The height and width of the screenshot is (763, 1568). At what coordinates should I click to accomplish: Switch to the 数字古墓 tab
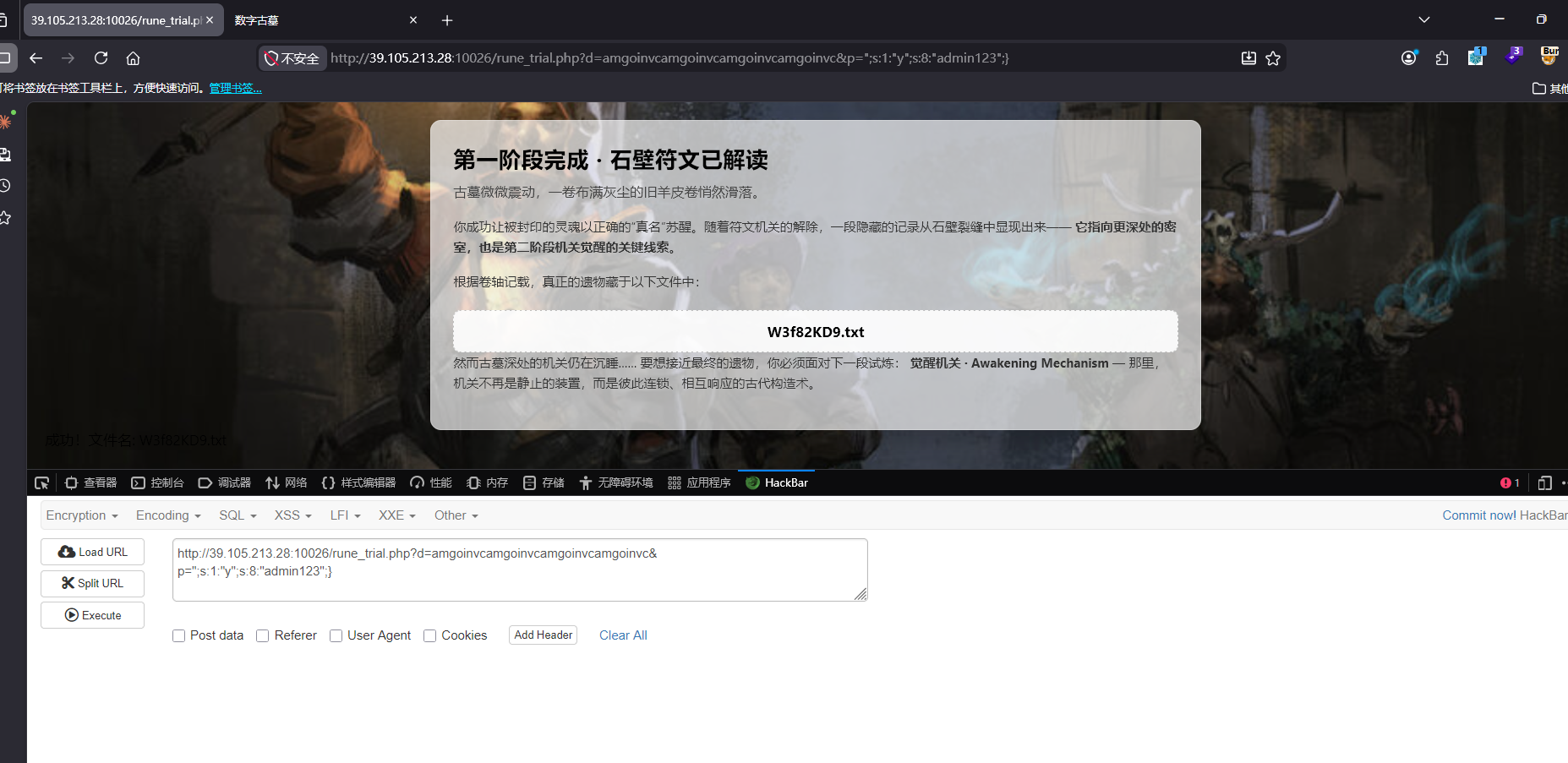tap(325, 19)
